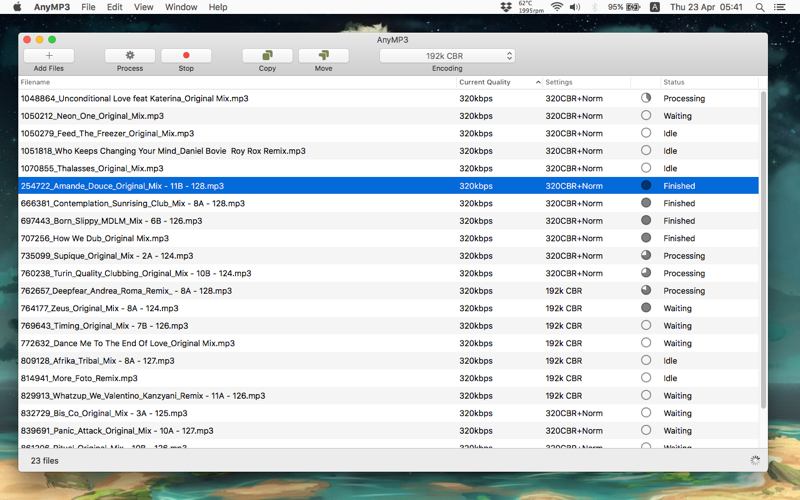Select file 1050212_Neon_One_Original_Mix.mp3
This screenshot has width=800, height=500.
coord(92,116)
